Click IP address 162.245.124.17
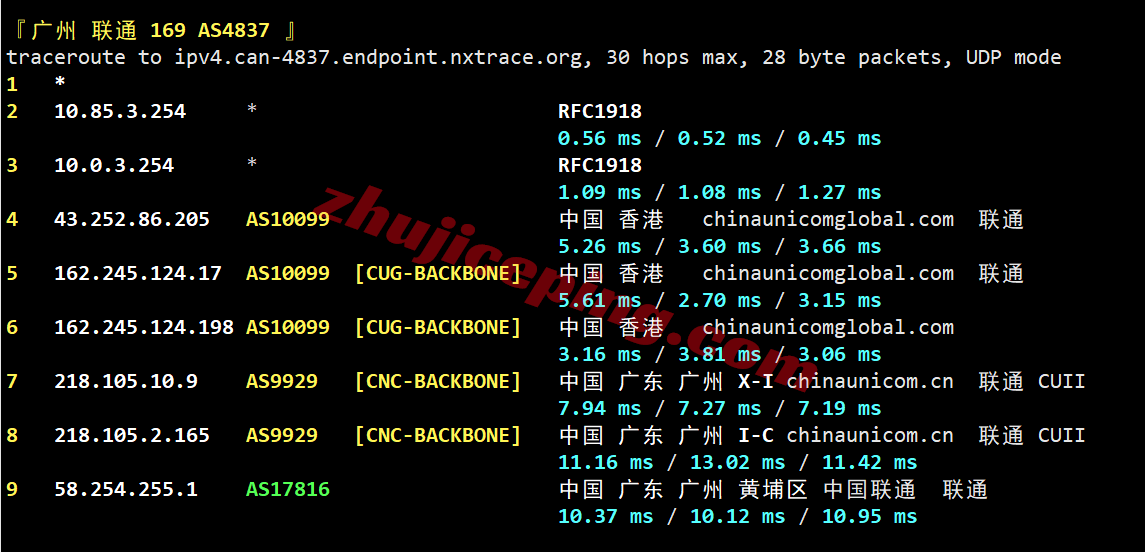Image resolution: width=1145 pixels, height=552 pixels. pyautogui.click(x=138, y=273)
